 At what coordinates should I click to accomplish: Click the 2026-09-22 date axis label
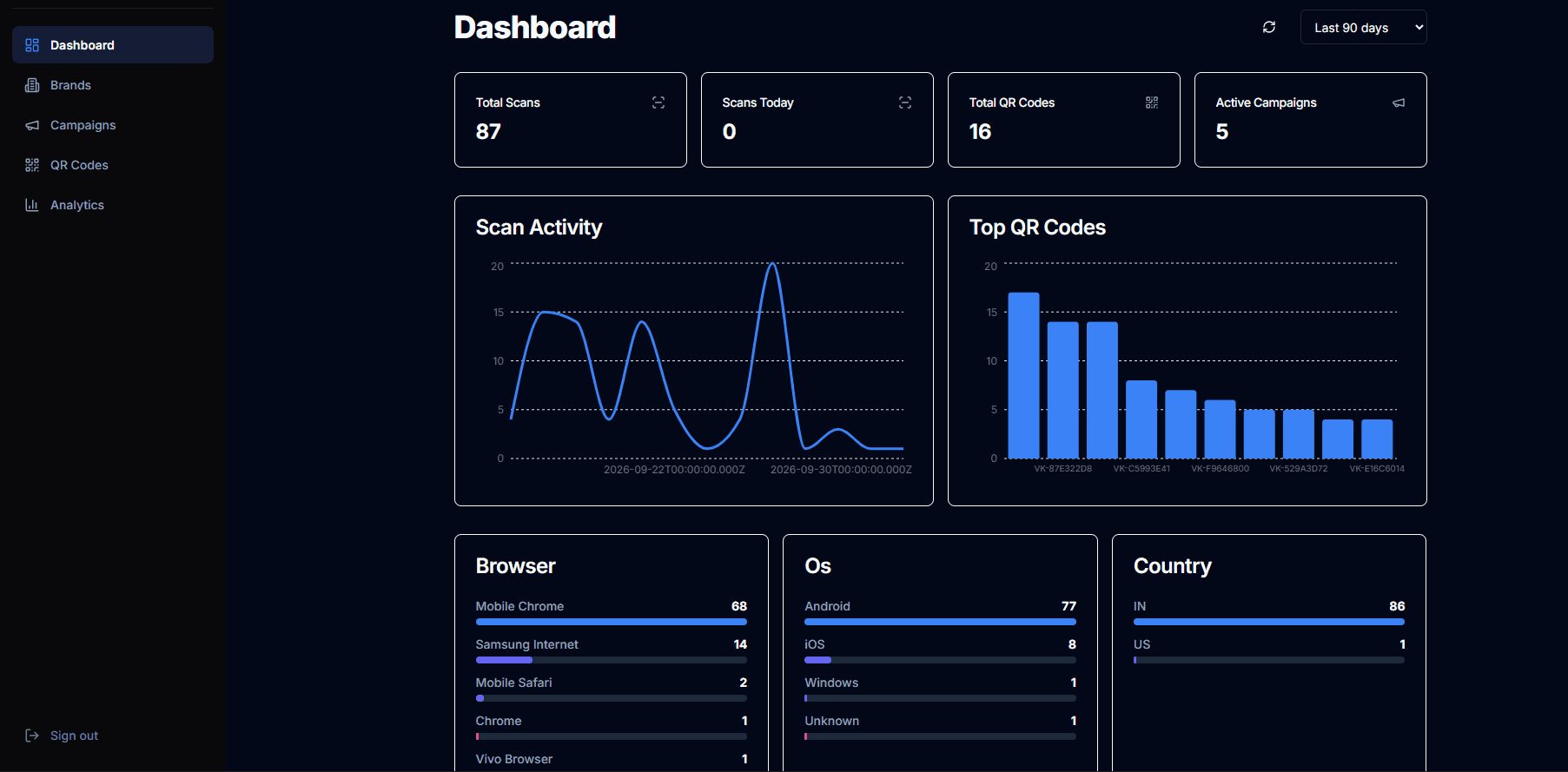(x=674, y=470)
